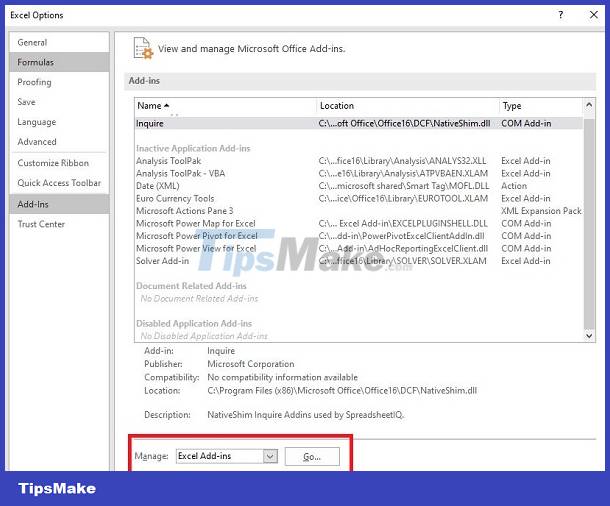
Task: Select the Analysis ToolPak - VBA row
Action: [x=359, y=173]
